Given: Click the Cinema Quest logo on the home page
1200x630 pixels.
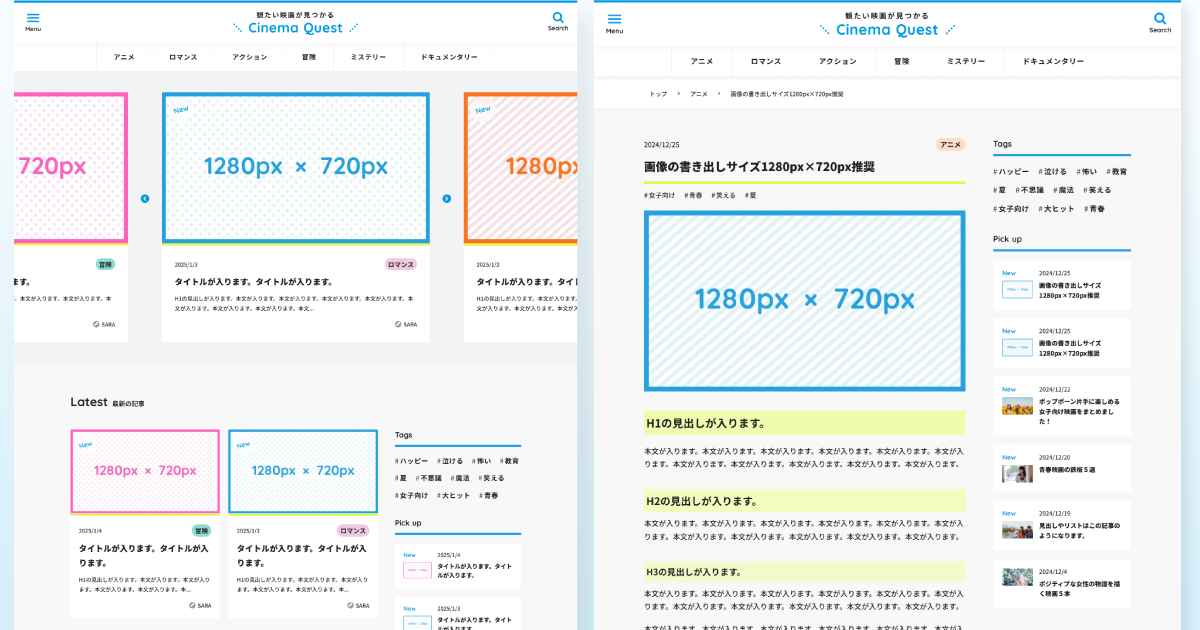Looking at the screenshot, I should (296, 22).
